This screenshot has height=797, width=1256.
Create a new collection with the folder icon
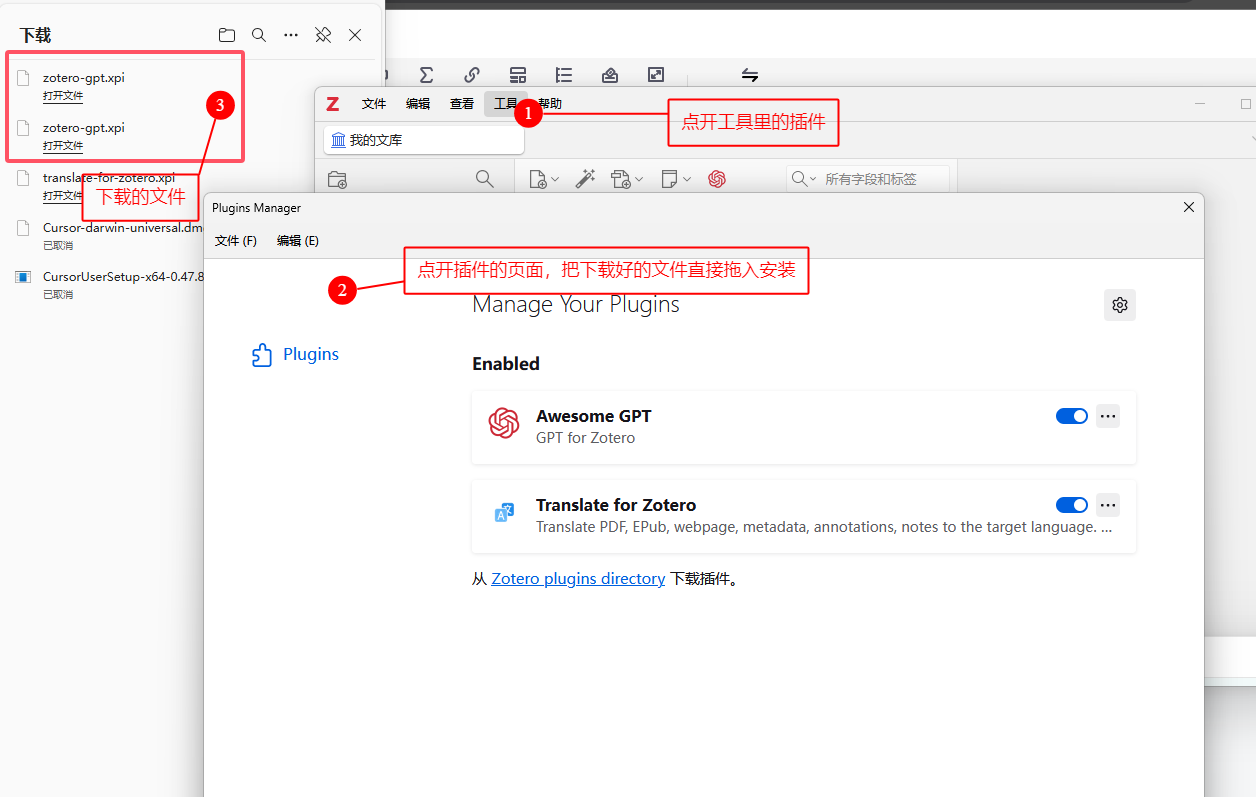click(x=337, y=178)
